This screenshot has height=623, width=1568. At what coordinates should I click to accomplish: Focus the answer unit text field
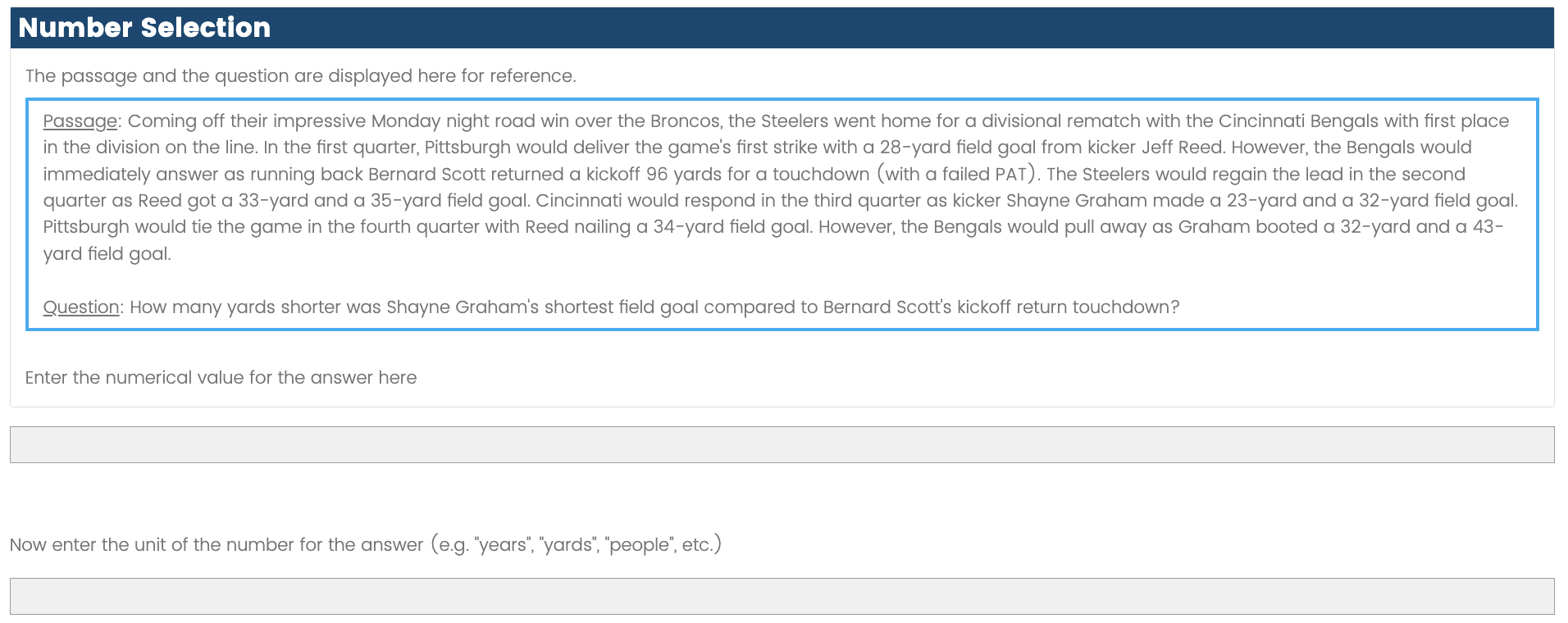tap(782, 596)
